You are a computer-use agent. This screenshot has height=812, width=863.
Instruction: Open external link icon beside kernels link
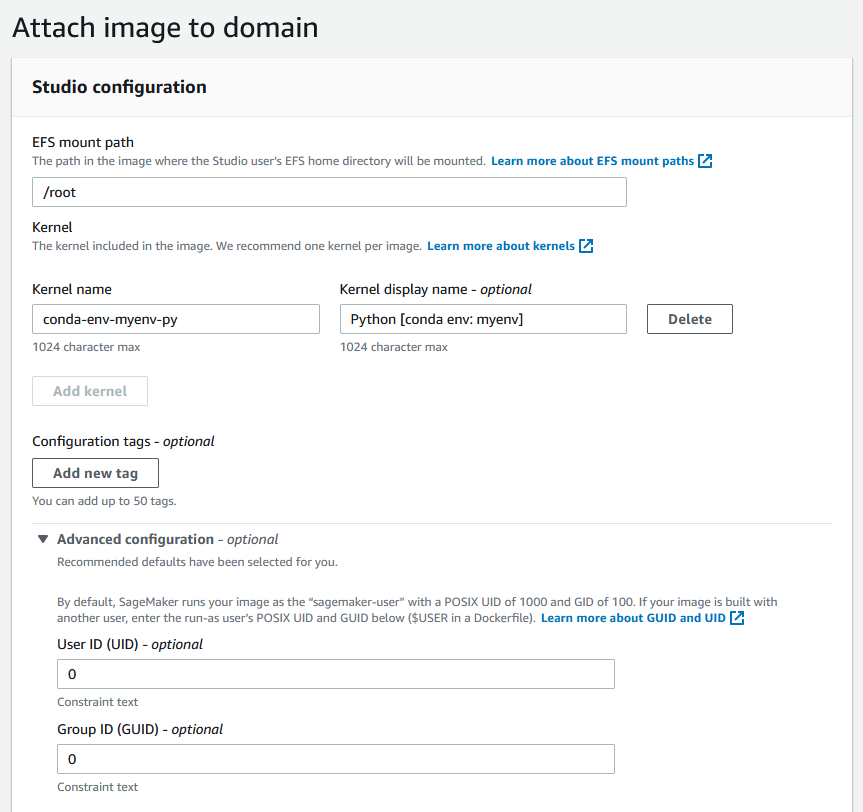(586, 246)
